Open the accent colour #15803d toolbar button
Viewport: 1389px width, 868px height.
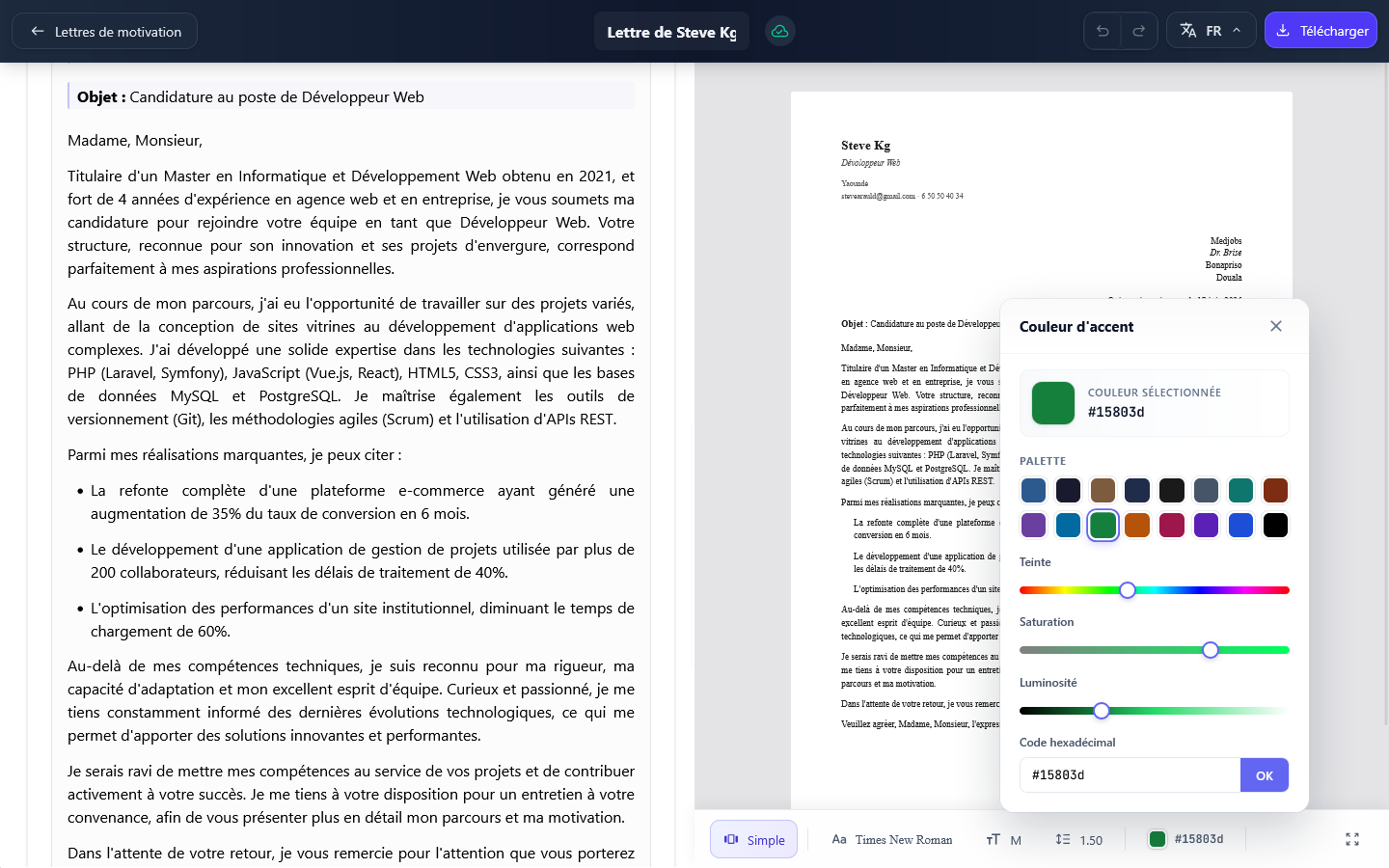pyautogui.click(x=1186, y=839)
